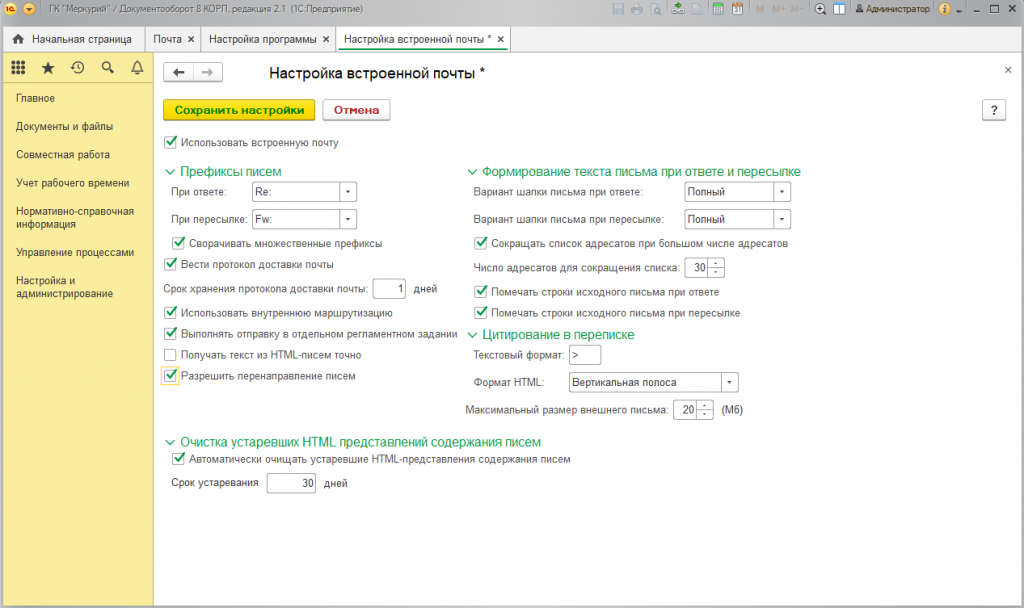Open the History clock icon
The width and height of the screenshot is (1024, 608).
[x=77, y=68]
